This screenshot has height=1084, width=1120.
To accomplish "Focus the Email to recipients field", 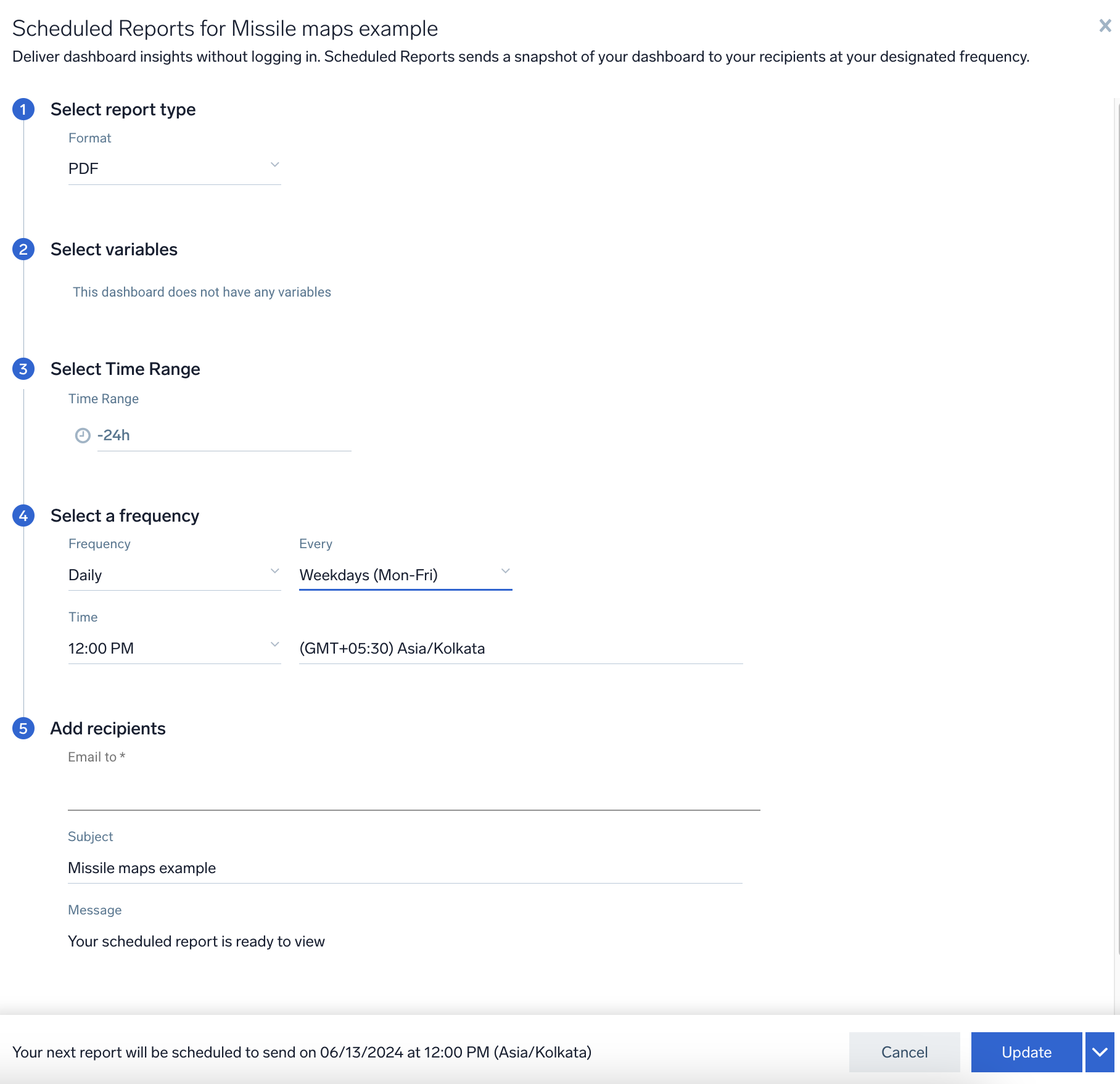I will tap(413, 793).
